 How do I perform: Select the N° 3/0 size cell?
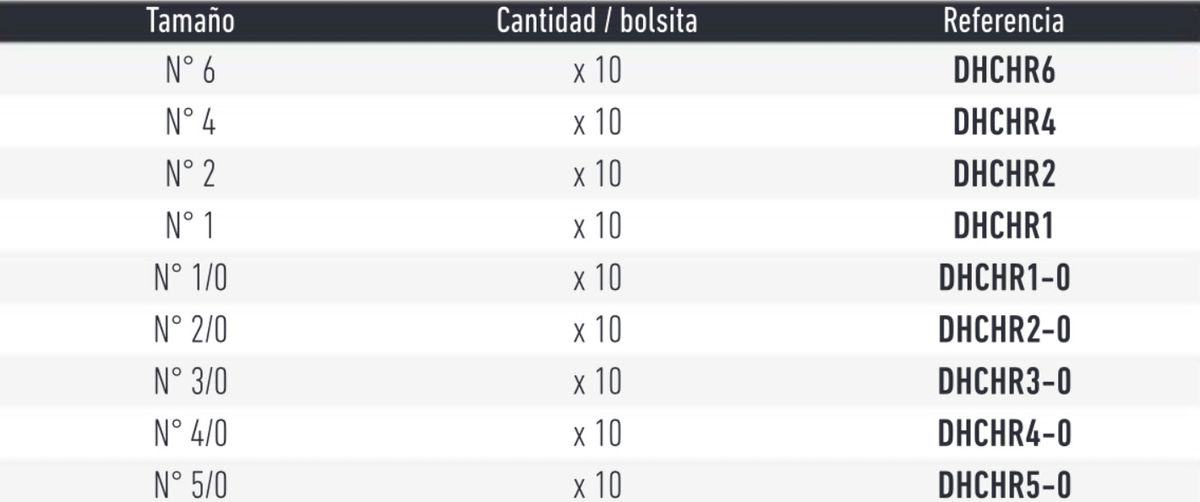190,382
